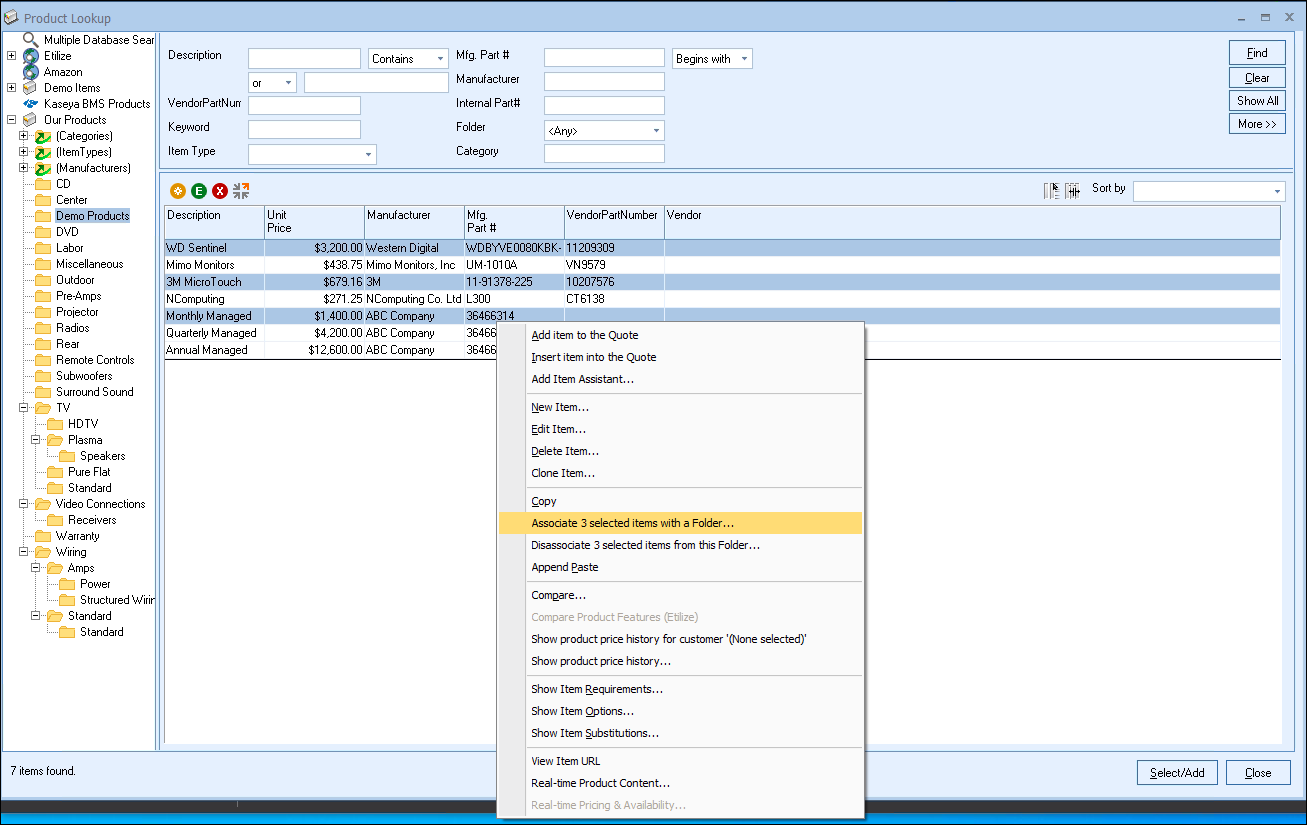Choose Associate 3 selected items with a Folder
The height and width of the screenshot is (825, 1307).
pos(632,523)
